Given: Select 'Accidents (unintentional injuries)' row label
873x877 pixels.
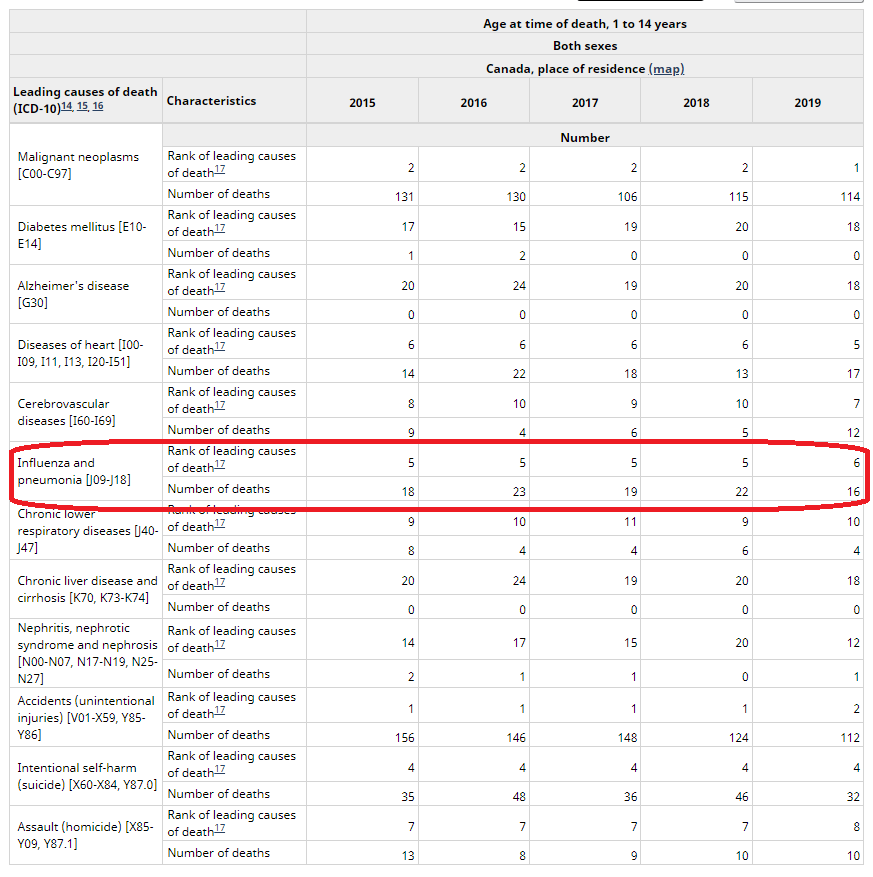Looking at the screenshot, I should (86, 717).
